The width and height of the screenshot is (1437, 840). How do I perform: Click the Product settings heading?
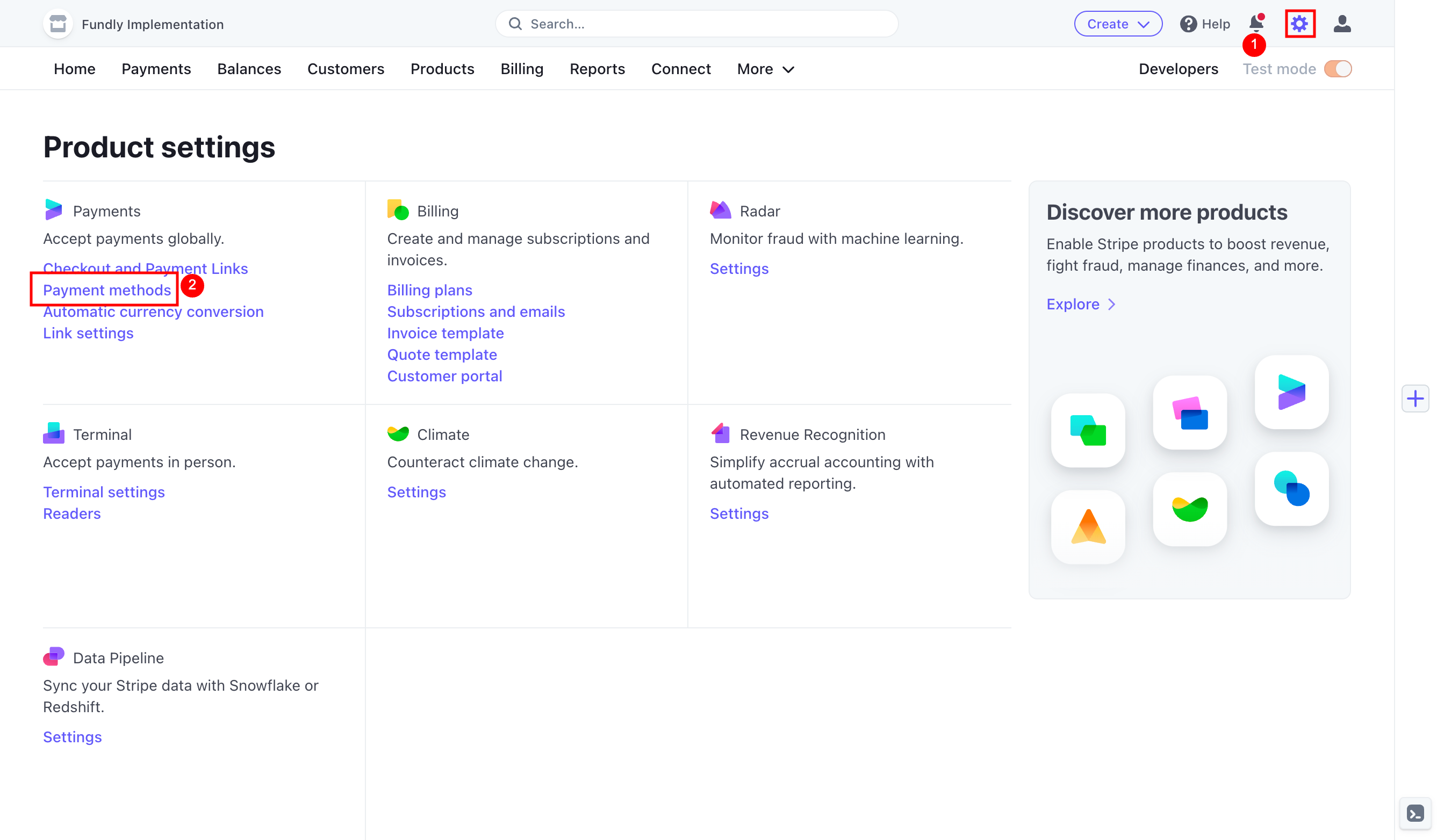159,147
